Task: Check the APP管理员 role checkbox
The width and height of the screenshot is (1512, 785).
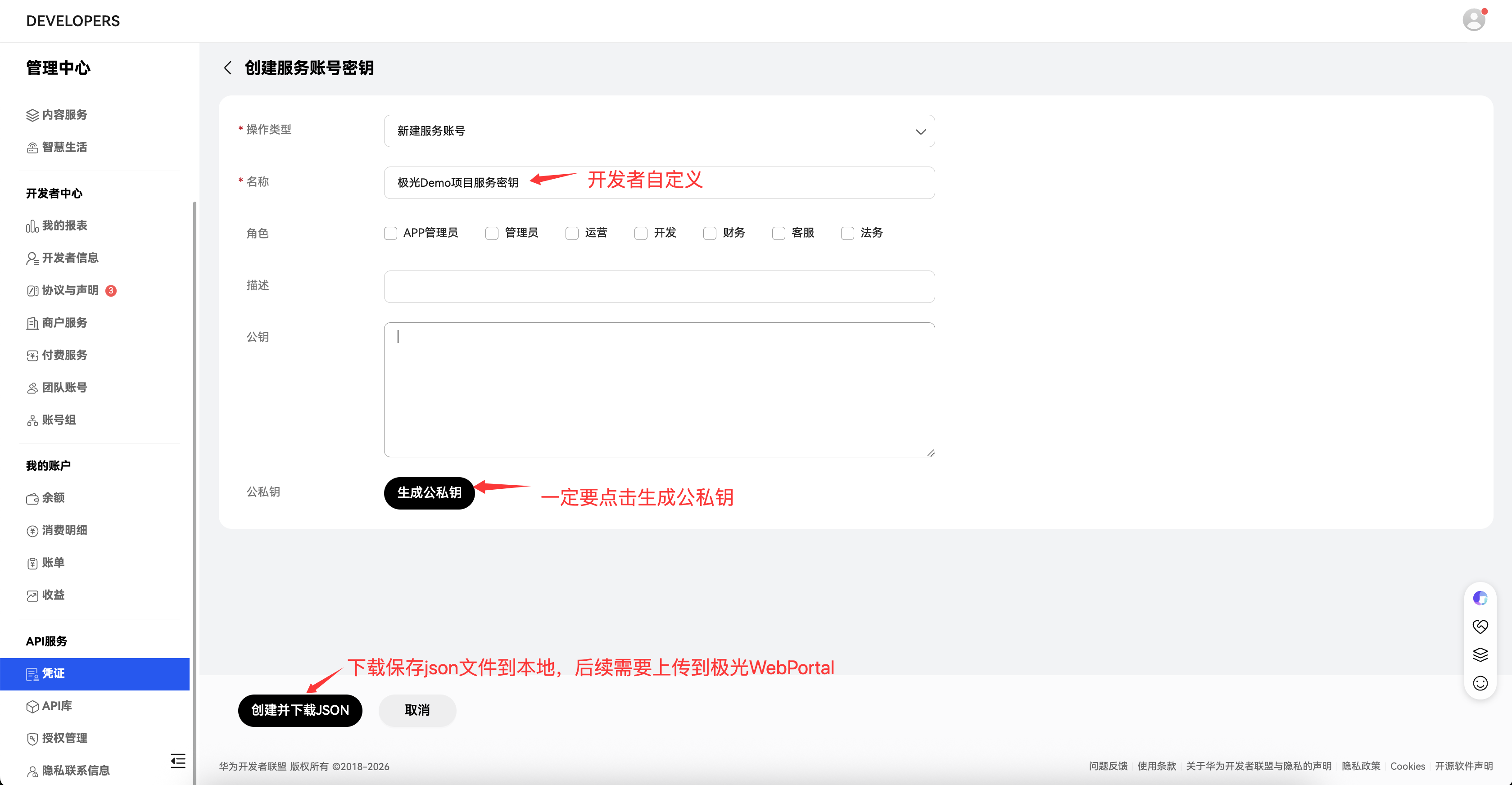Action: pos(390,234)
